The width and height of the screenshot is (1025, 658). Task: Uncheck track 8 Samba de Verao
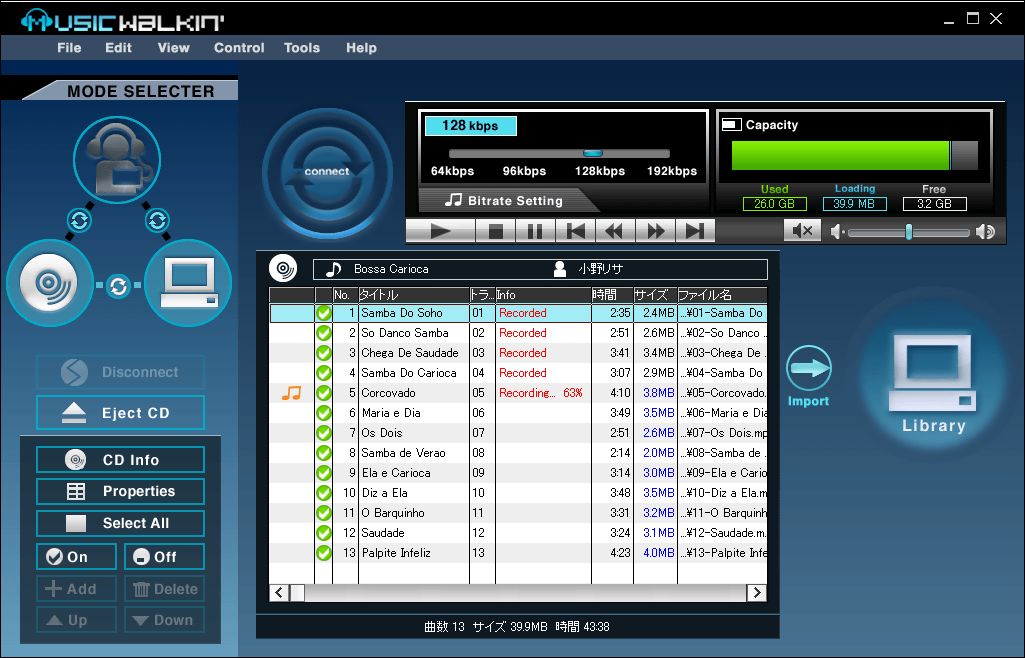[324, 453]
